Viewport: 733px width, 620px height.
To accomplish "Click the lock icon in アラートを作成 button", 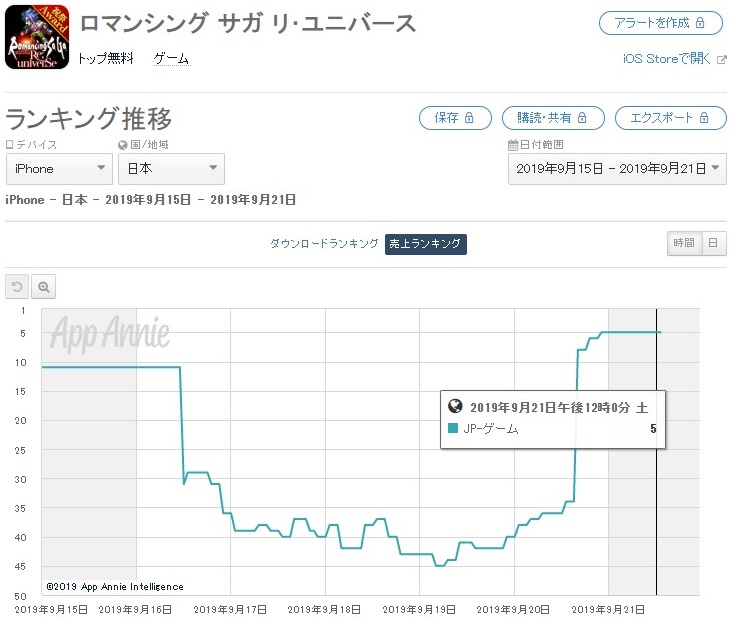I will click(700, 23).
